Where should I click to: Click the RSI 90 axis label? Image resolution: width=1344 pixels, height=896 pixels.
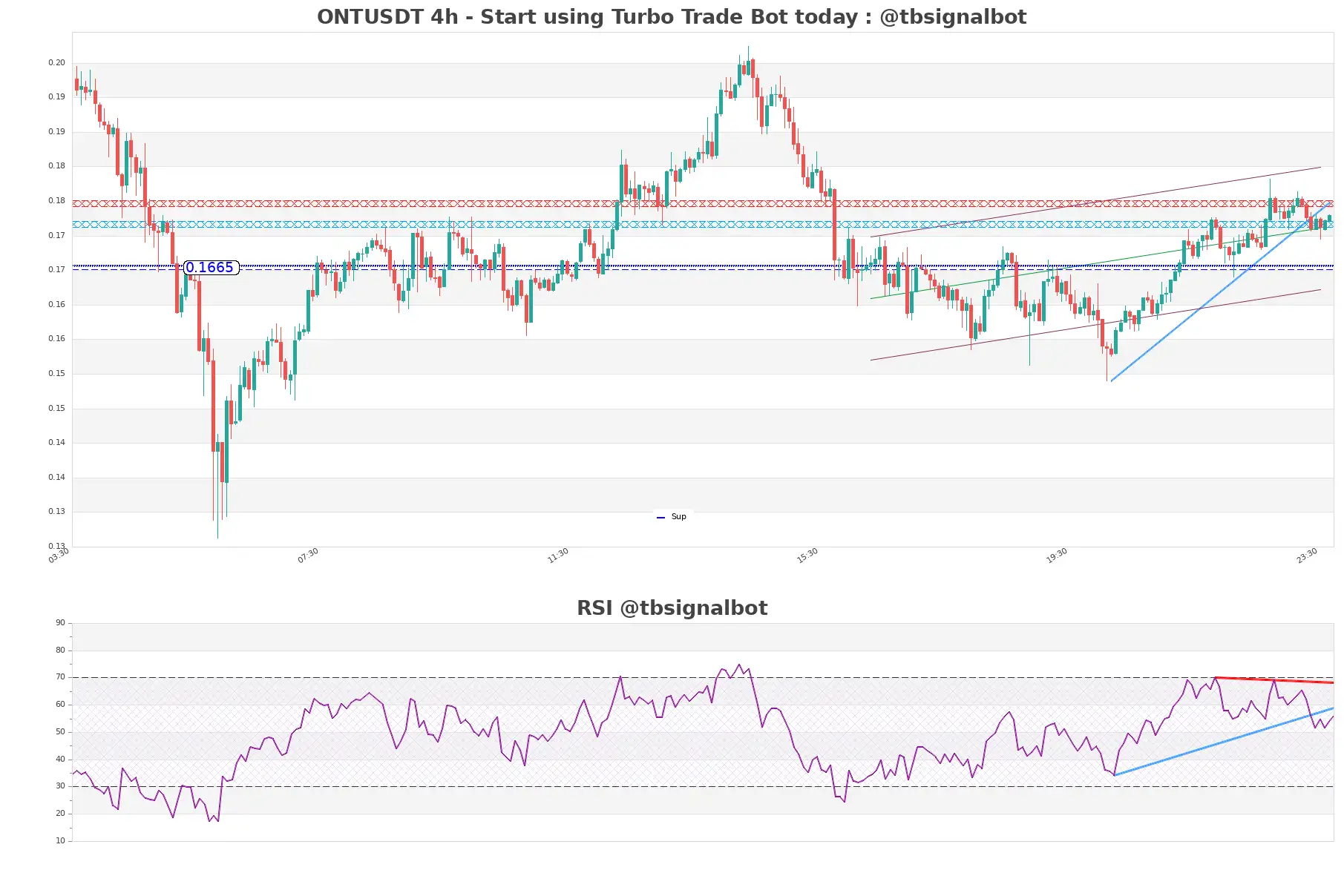60,623
